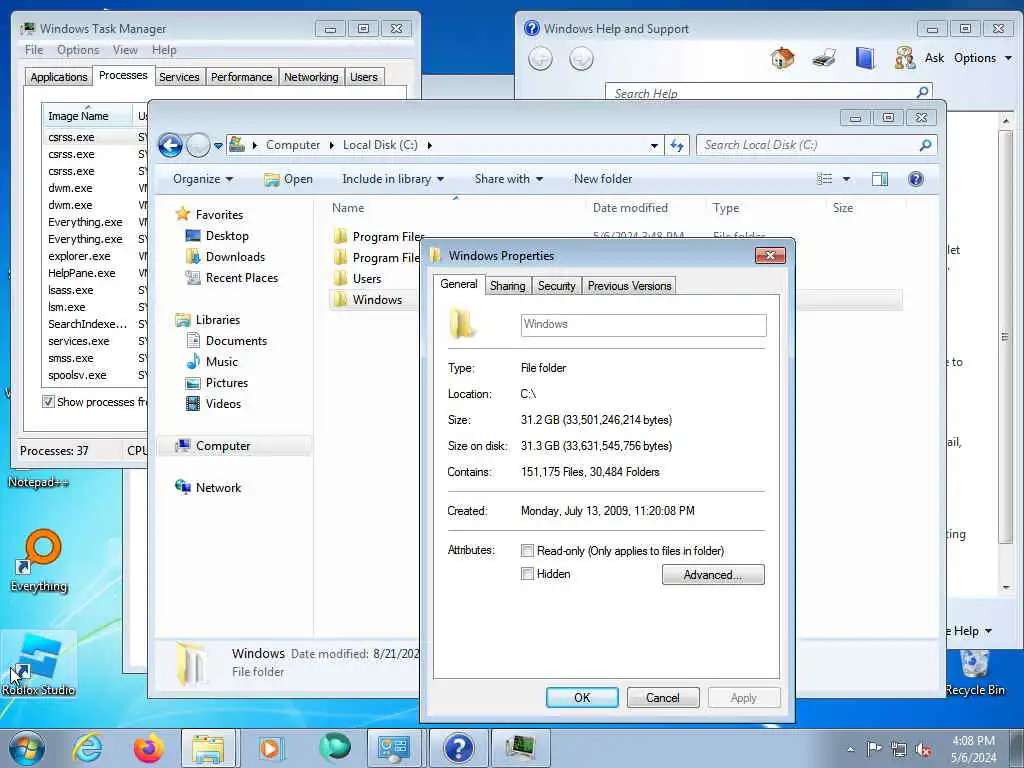Expand the Share with dropdown
The width and height of the screenshot is (1024, 768).
(508, 179)
